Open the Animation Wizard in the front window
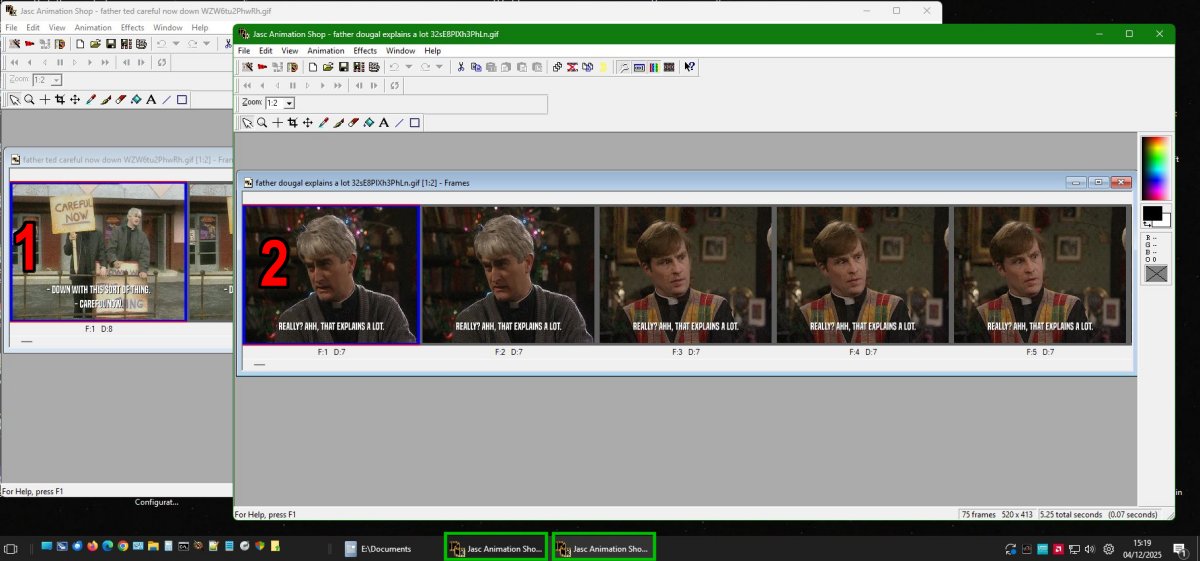The width and height of the screenshot is (1200, 561). (247, 67)
